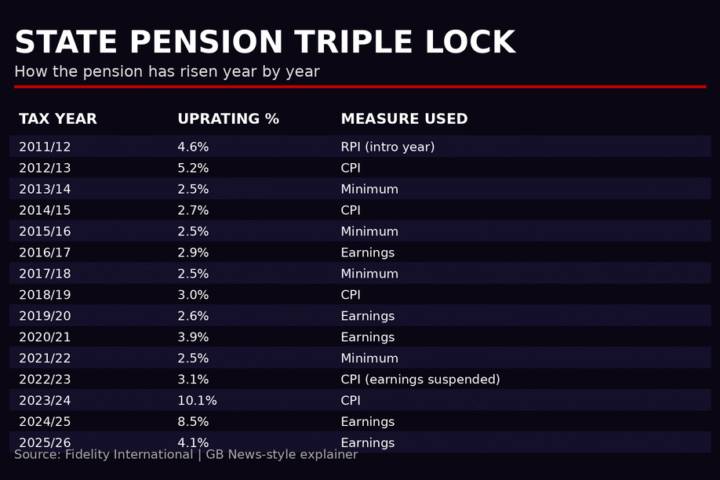Click the 2024/25 tax year cell
This screenshot has height=480, width=720.
45,422
